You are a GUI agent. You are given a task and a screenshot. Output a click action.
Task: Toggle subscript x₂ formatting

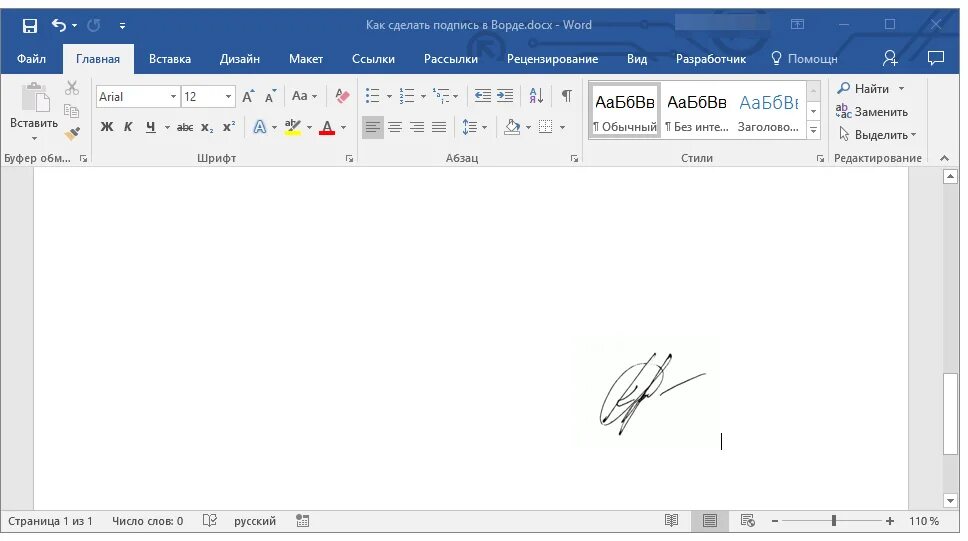(207, 127)
